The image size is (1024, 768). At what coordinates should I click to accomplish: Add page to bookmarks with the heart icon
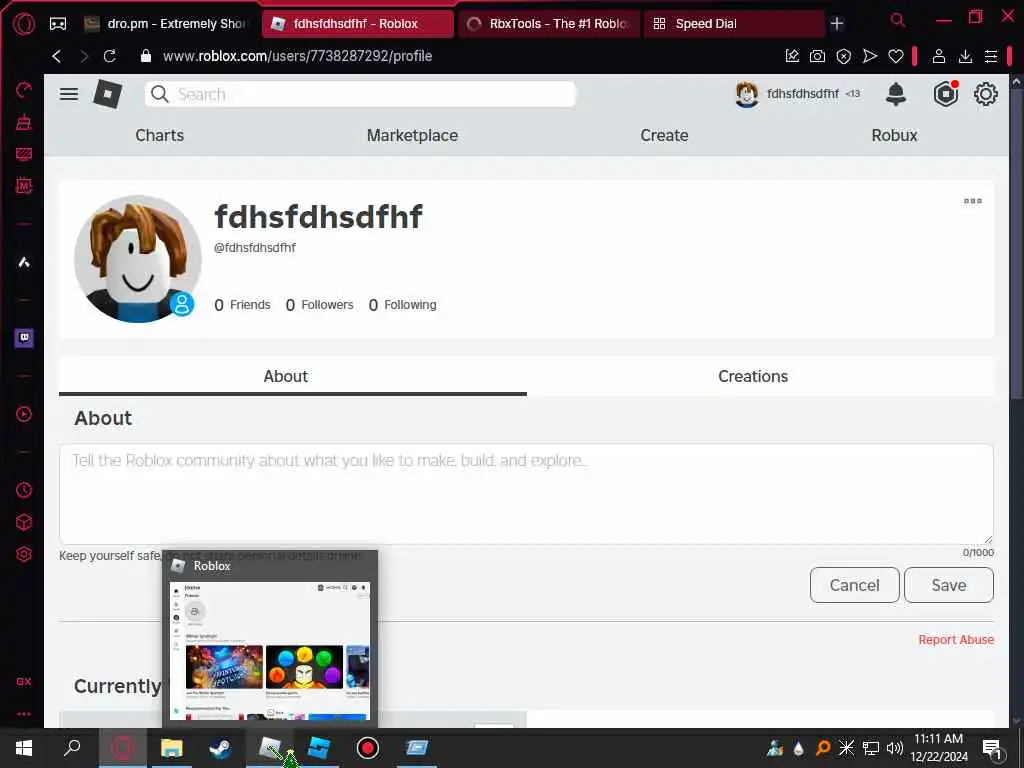[x=895, y=56]
